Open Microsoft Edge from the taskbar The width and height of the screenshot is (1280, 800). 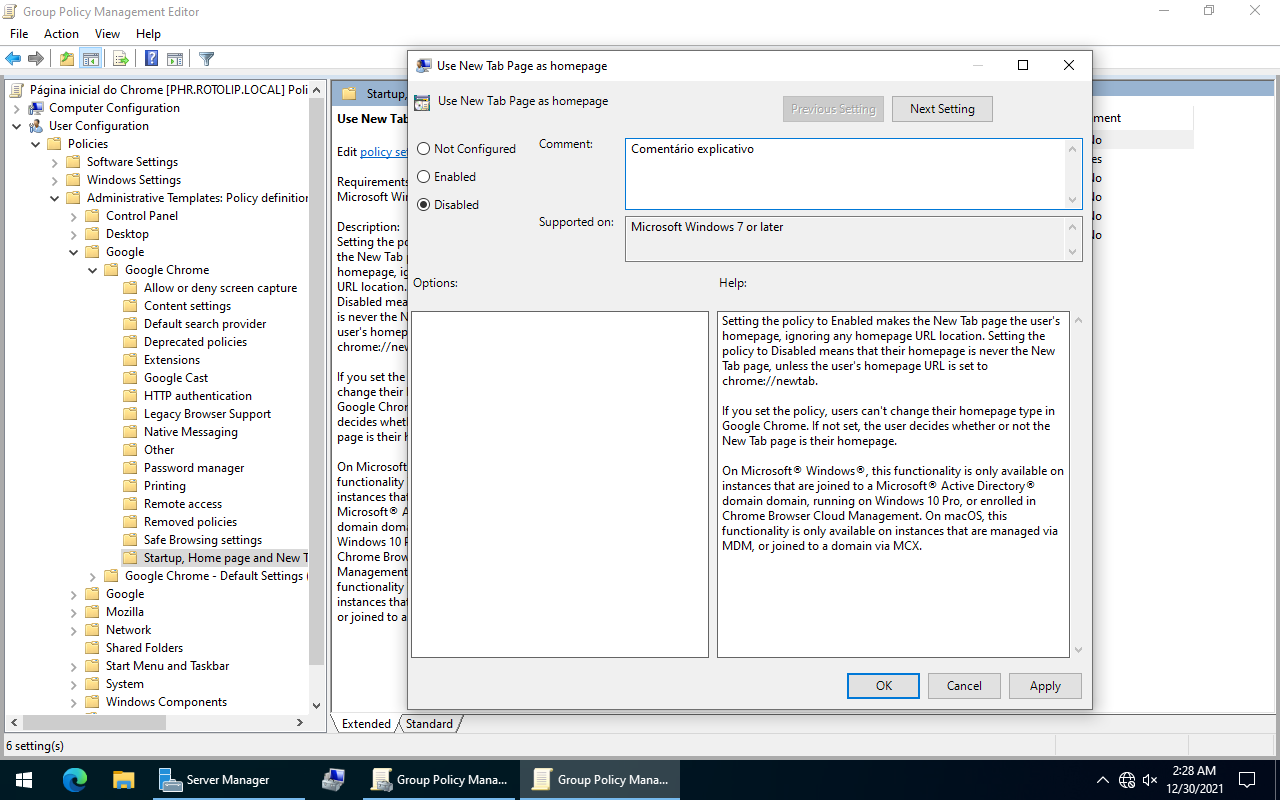75,780
